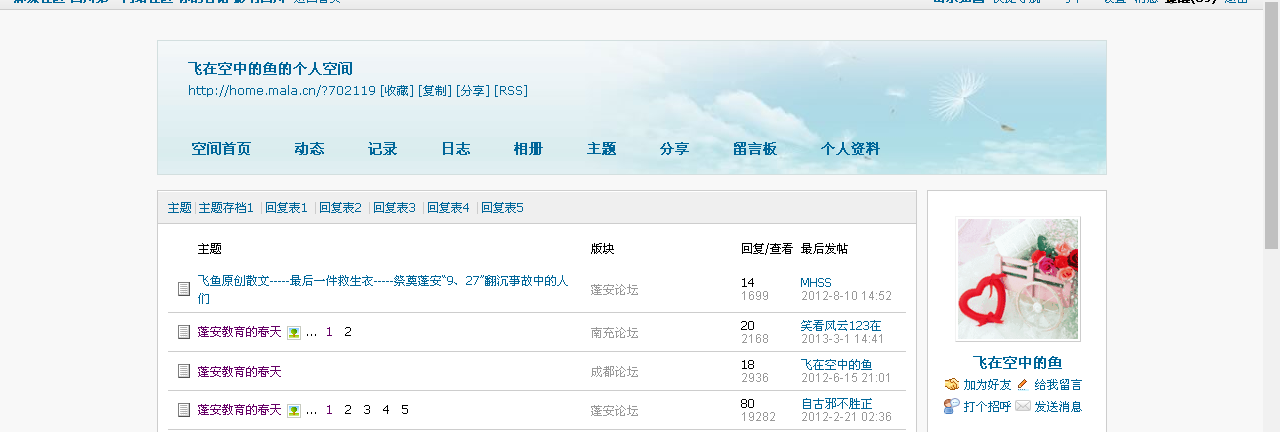
Task: Click the handshake icon beside 加为好友
Action: pyautogui.click(x=951, y=385)
